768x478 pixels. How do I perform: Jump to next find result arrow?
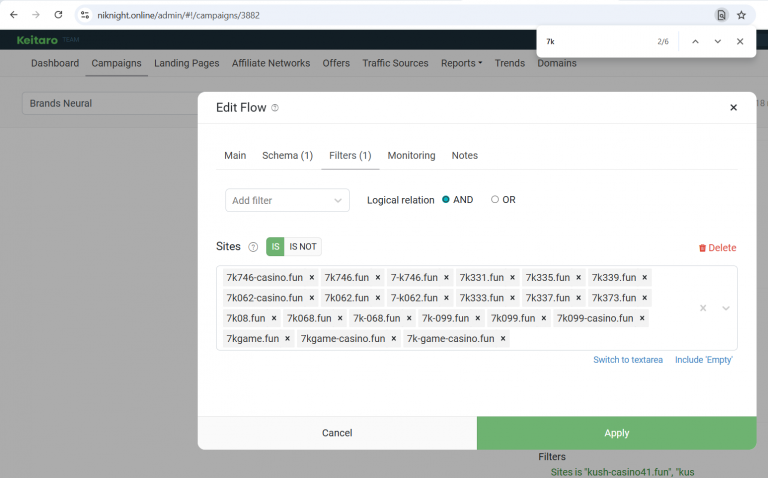pyautogui.click(x=718, y=42)
